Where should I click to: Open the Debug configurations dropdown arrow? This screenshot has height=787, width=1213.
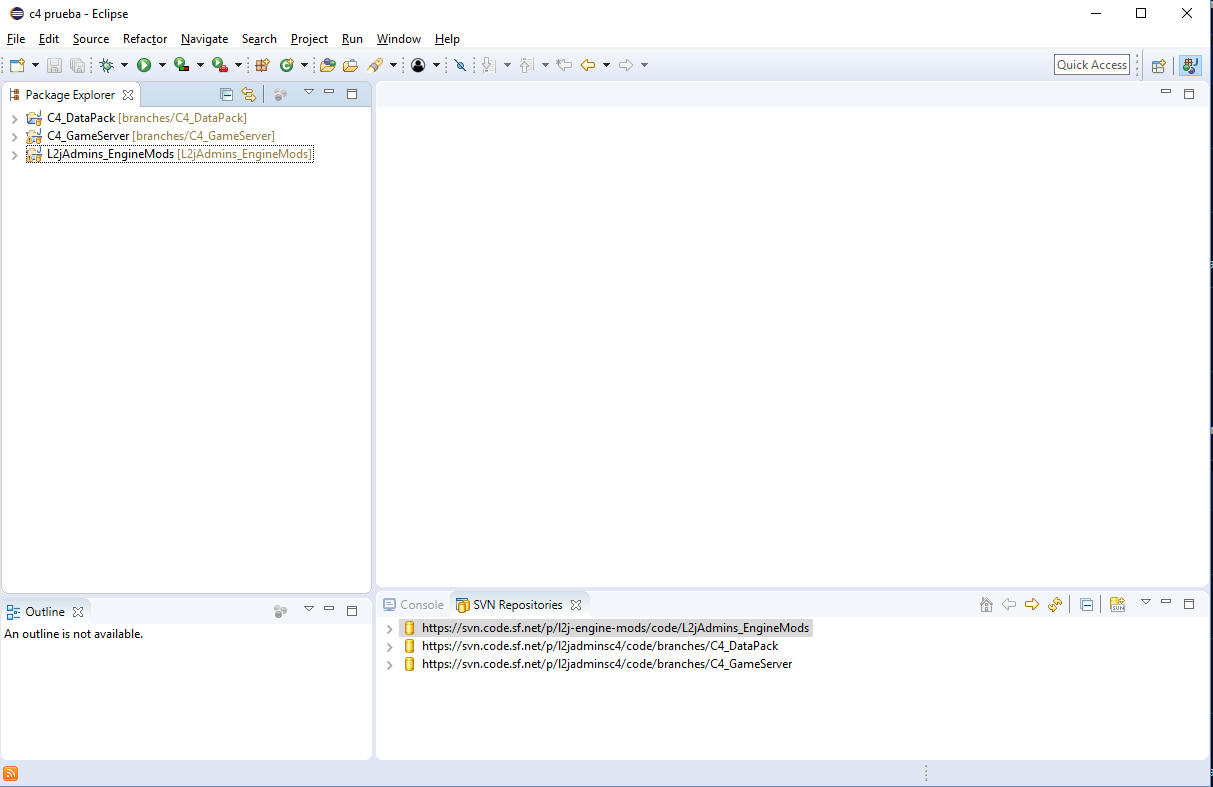[124, 65]
